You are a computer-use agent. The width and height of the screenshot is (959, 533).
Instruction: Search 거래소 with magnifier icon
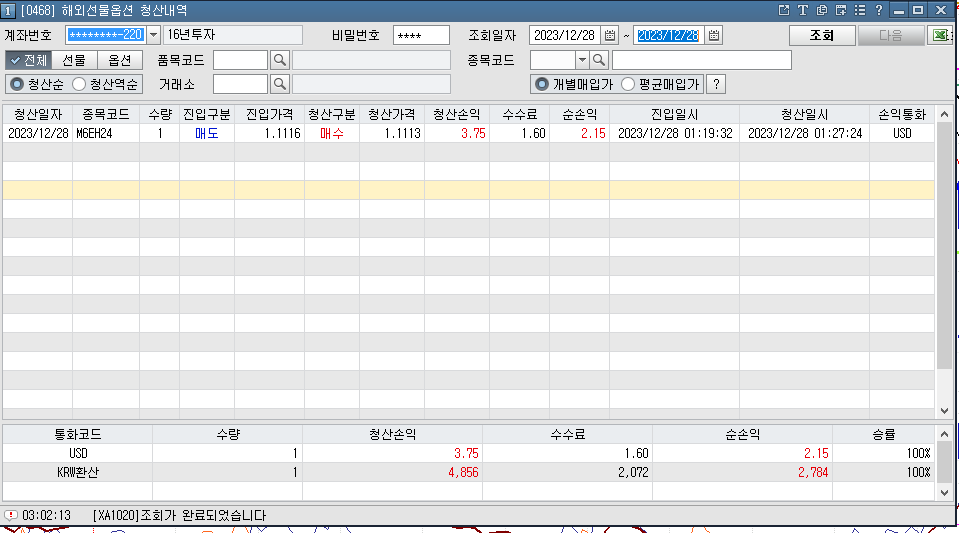tap(280, 84)
